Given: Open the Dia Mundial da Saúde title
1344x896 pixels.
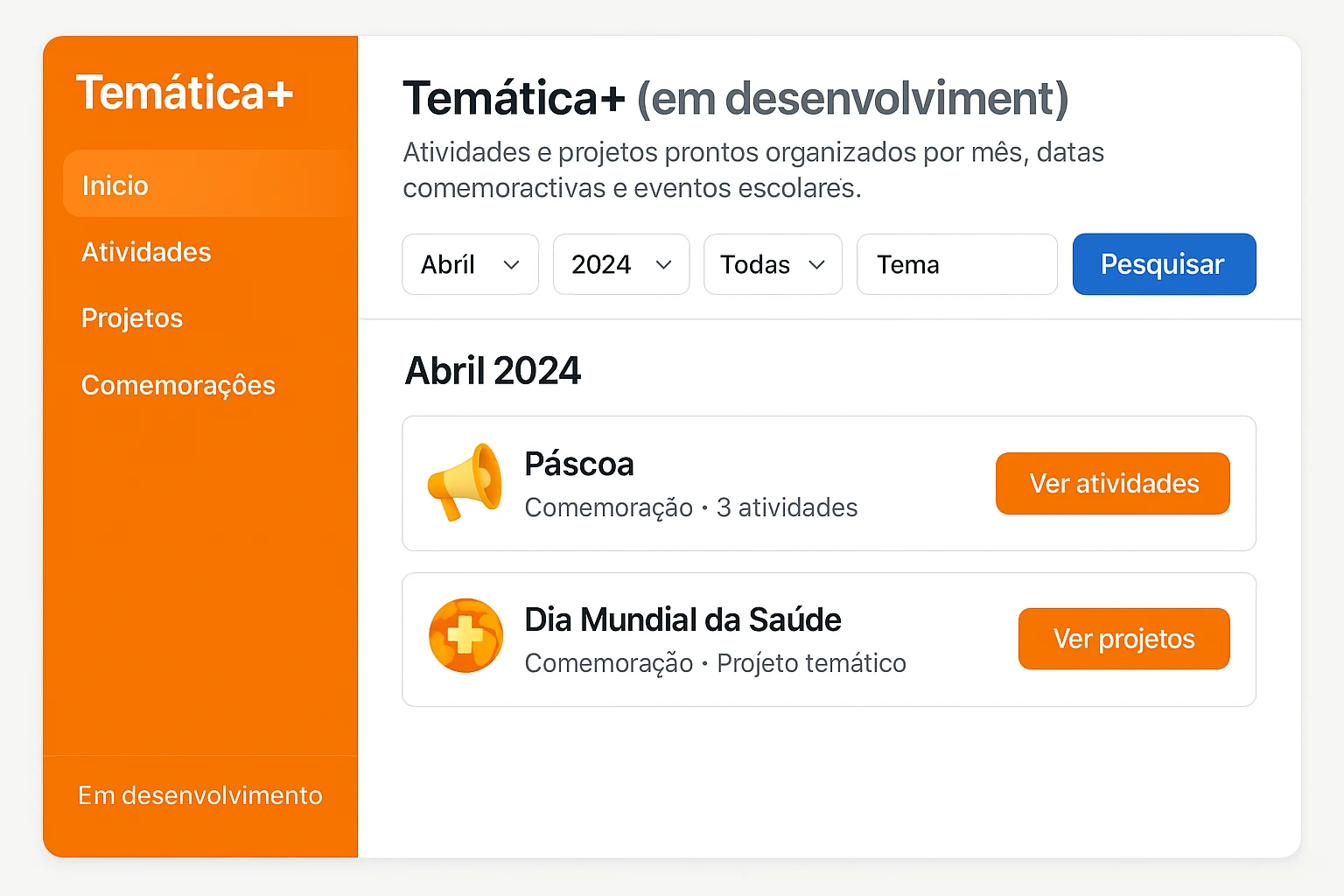Looking at the screenshot, I should click(x=682, y=619).
